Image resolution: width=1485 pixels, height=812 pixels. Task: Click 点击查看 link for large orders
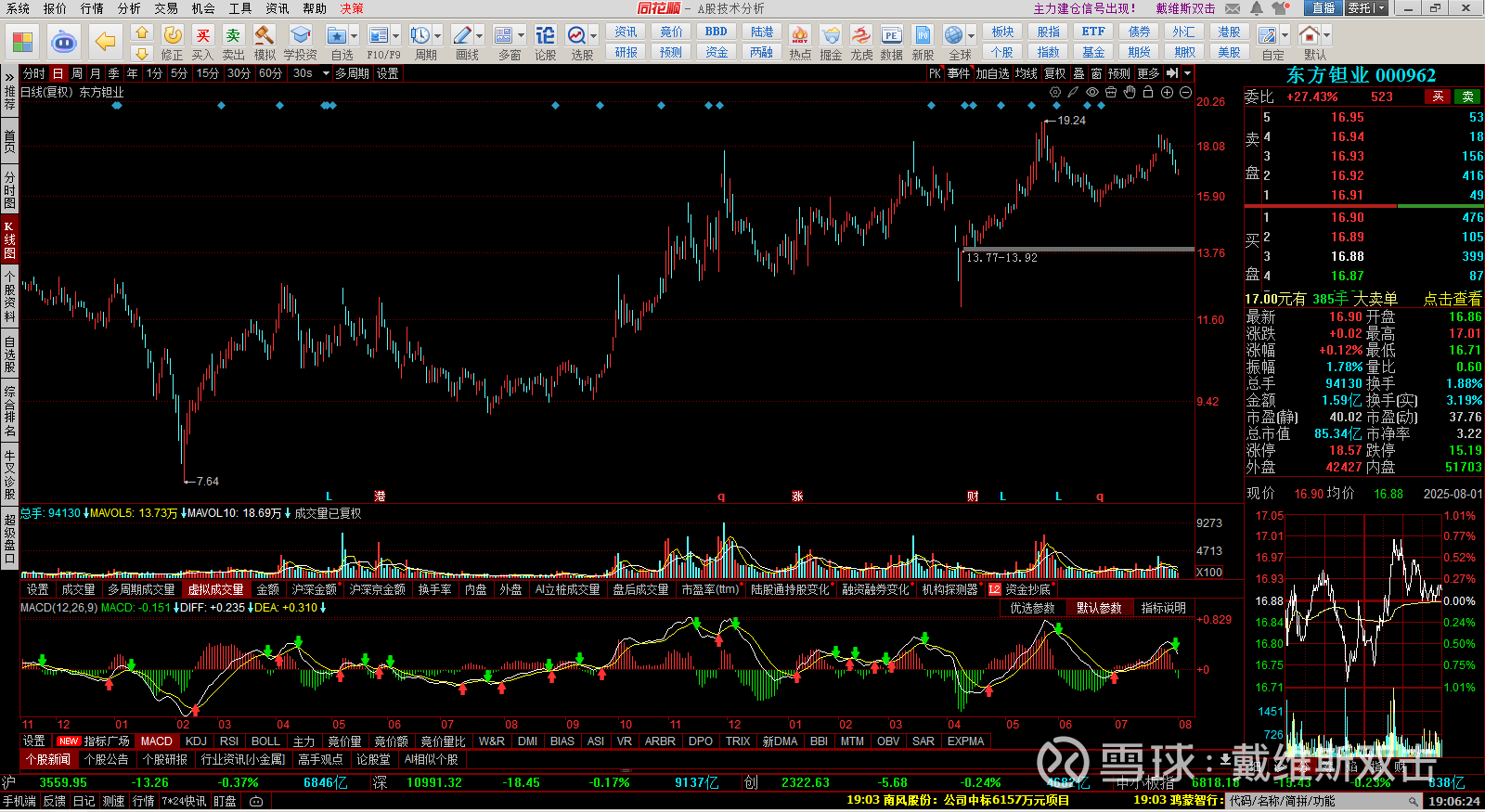[1453, 299]
